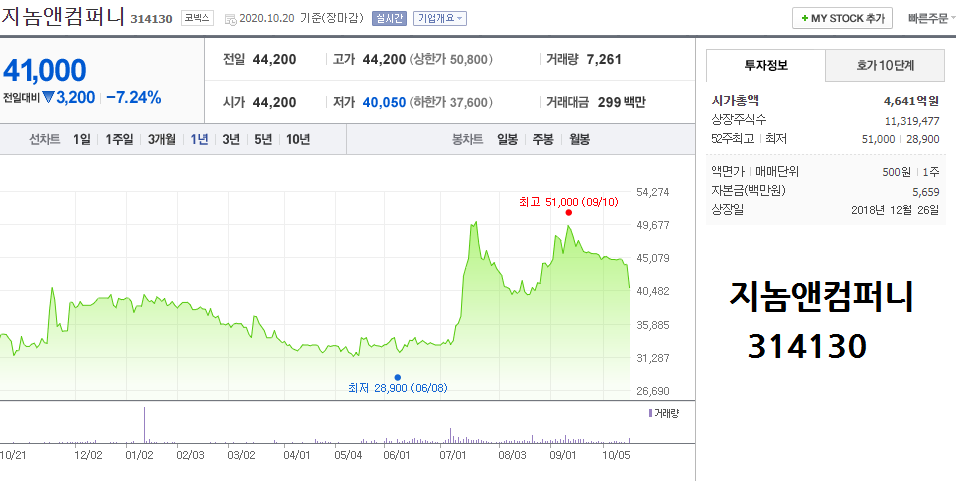This screenshot has width=962, height=481.
Task: Click the tall volume bar near 01/02
Action: pyautogui.click(x=144, y=425)
